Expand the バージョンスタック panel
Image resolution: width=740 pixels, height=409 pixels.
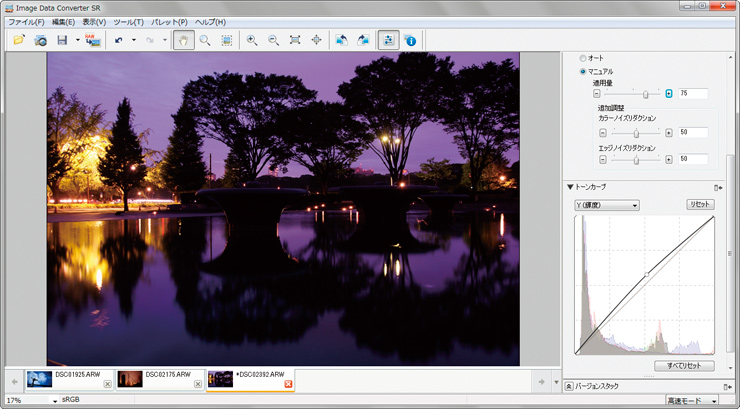570,385
